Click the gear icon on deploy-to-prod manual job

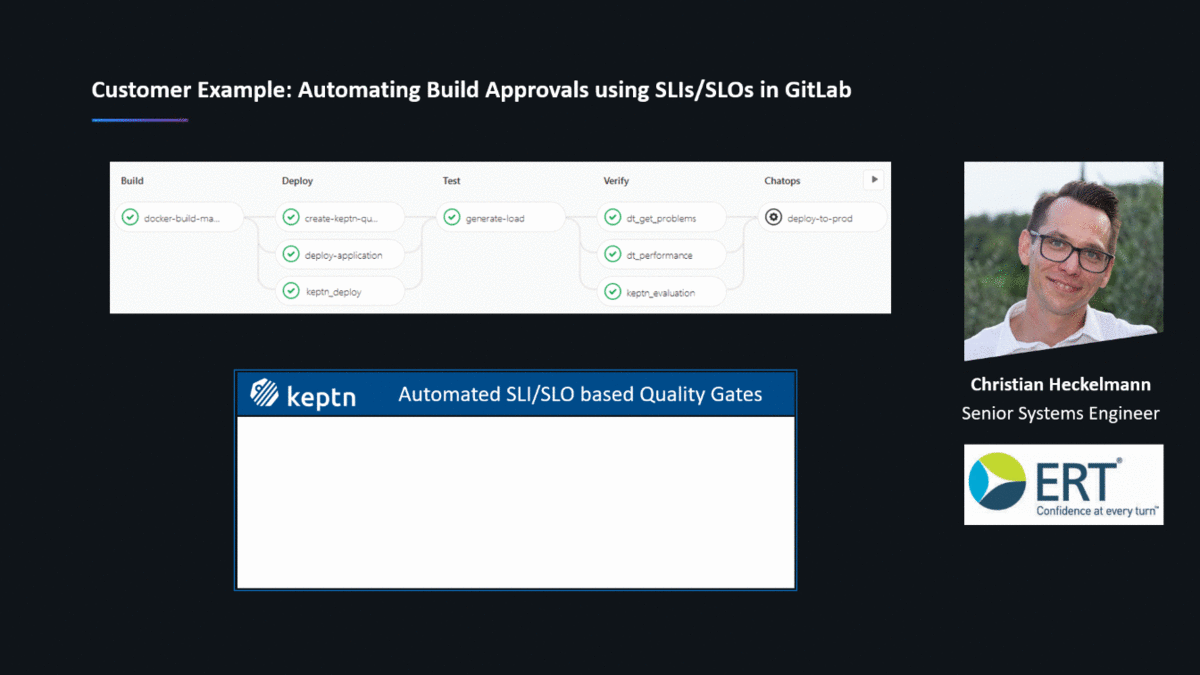774,217
